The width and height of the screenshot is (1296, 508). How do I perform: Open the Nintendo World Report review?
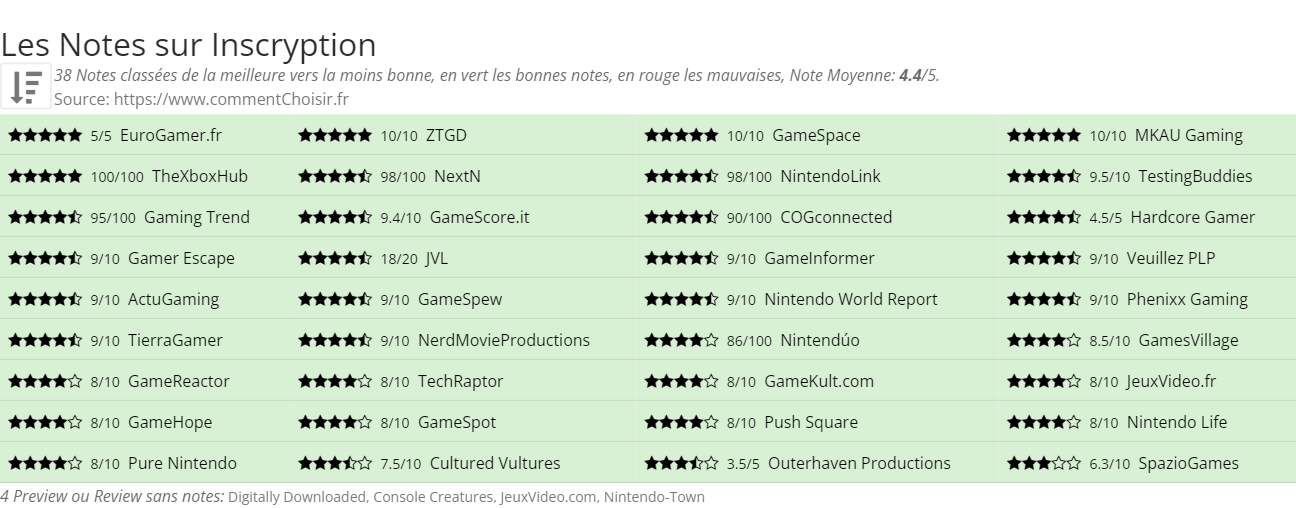pyautogui.click(x=851, y=299)
